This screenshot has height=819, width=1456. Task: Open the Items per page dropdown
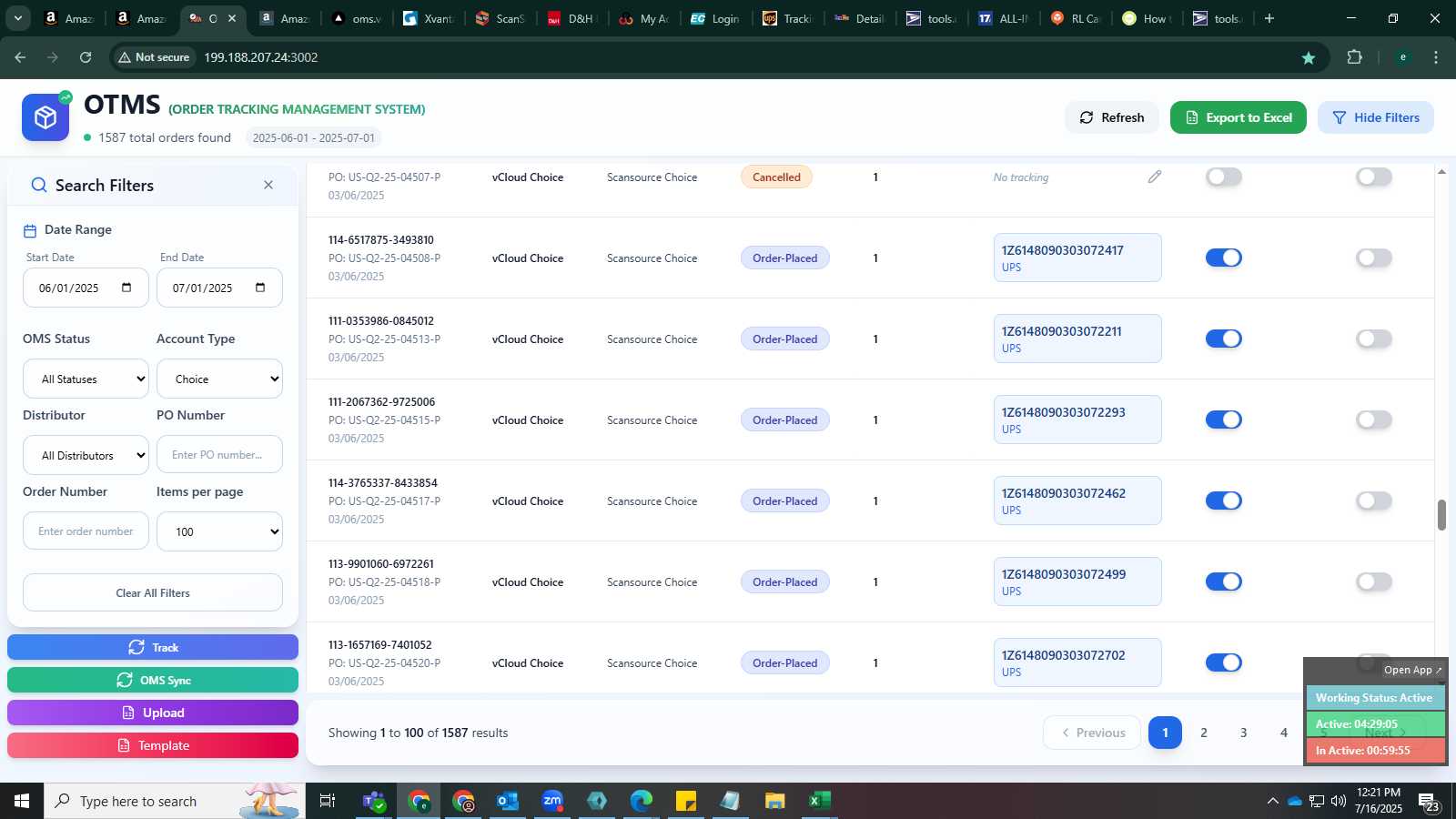coord(219,531)
